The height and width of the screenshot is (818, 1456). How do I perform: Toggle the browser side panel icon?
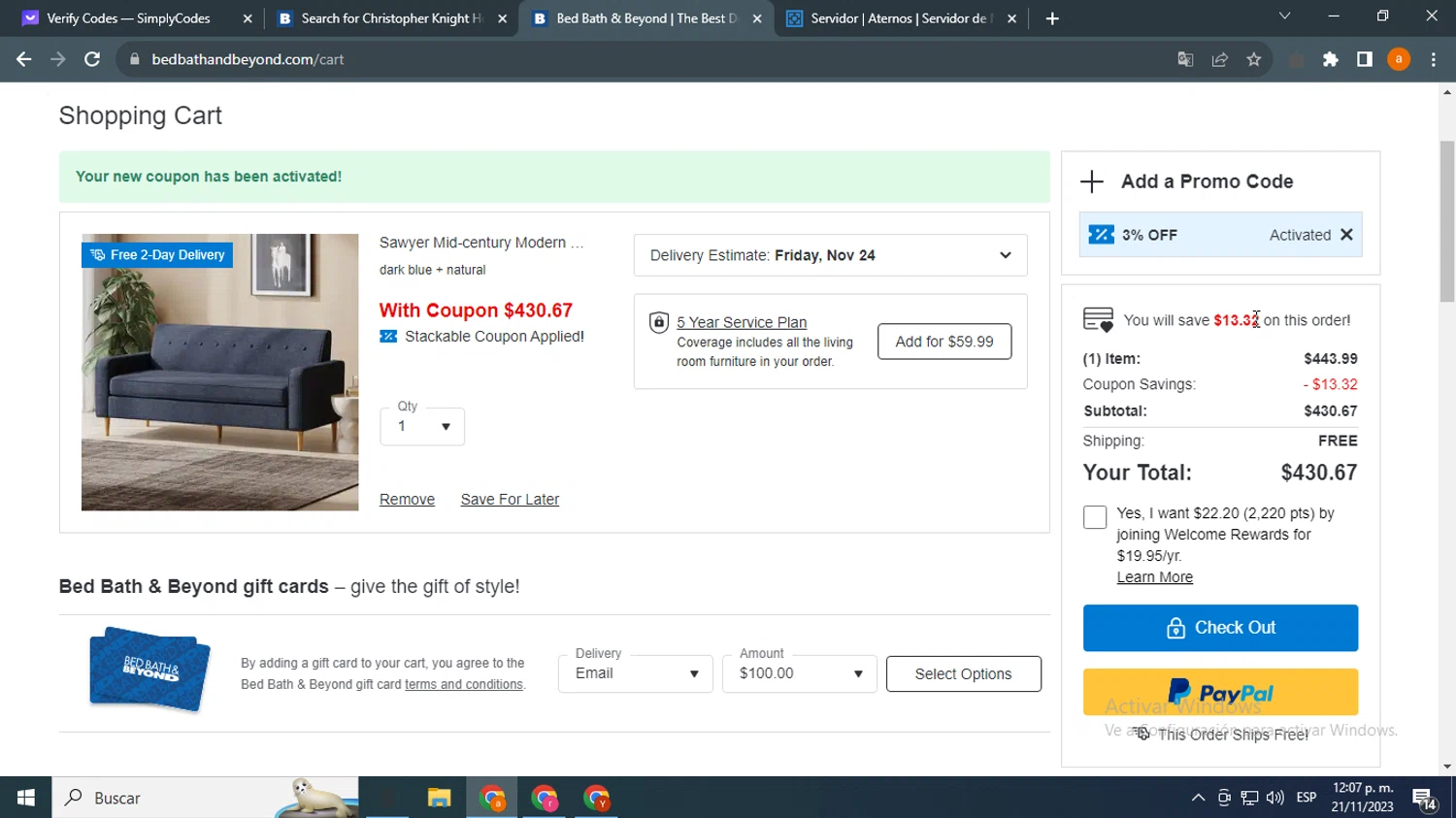pyautogui.click(x=1365, y=59)
